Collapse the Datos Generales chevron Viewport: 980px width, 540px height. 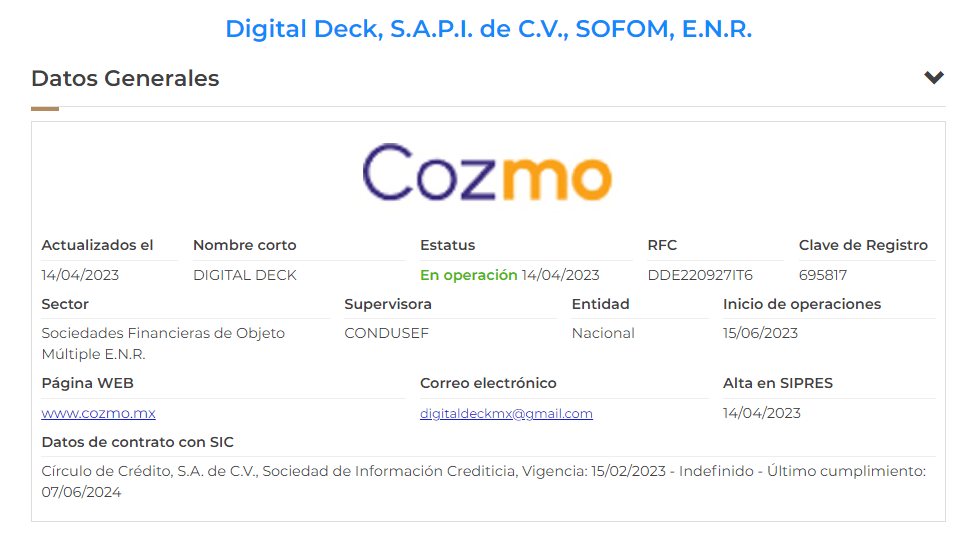click(934, 78)
